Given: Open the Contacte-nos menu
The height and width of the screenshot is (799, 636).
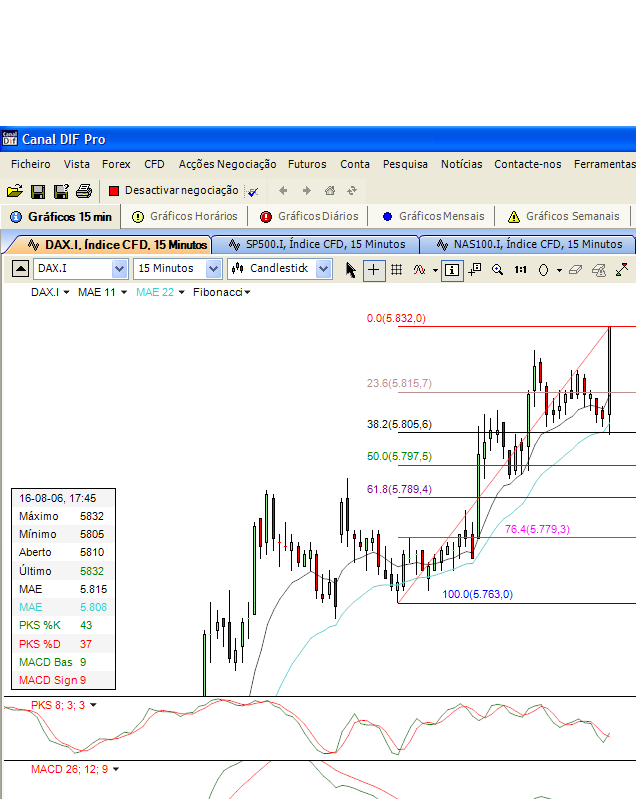Looking at the screenshot, I should 527,164.
